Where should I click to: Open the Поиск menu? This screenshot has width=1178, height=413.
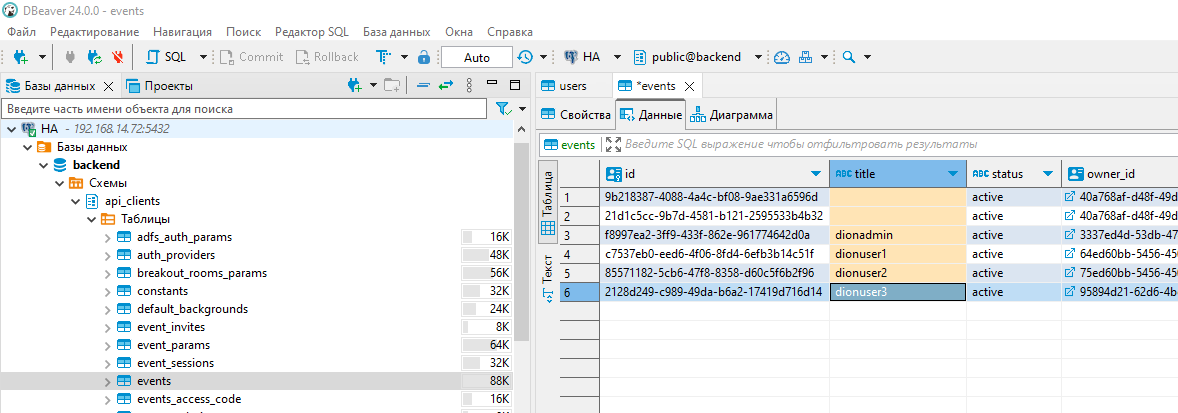pos(243,32)
